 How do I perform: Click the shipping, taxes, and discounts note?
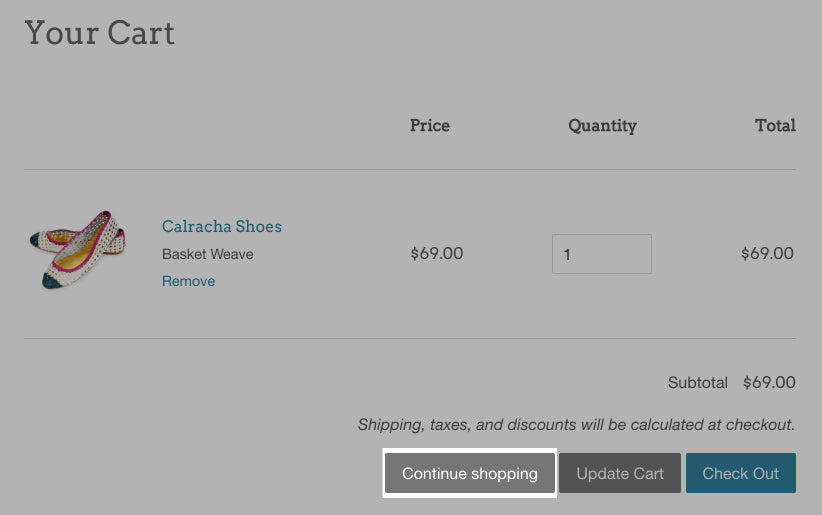pyautogui.click(x=576, y=424)
